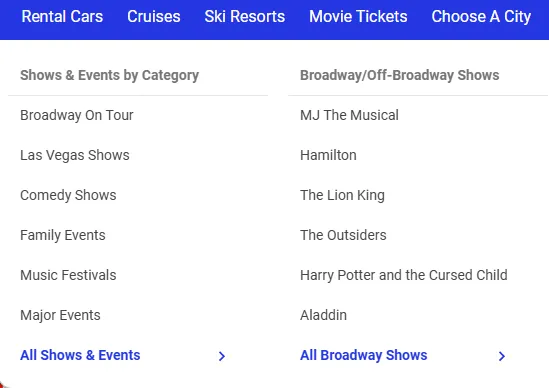
Task: Open the Family Events link
Action: tap(63, 235)
